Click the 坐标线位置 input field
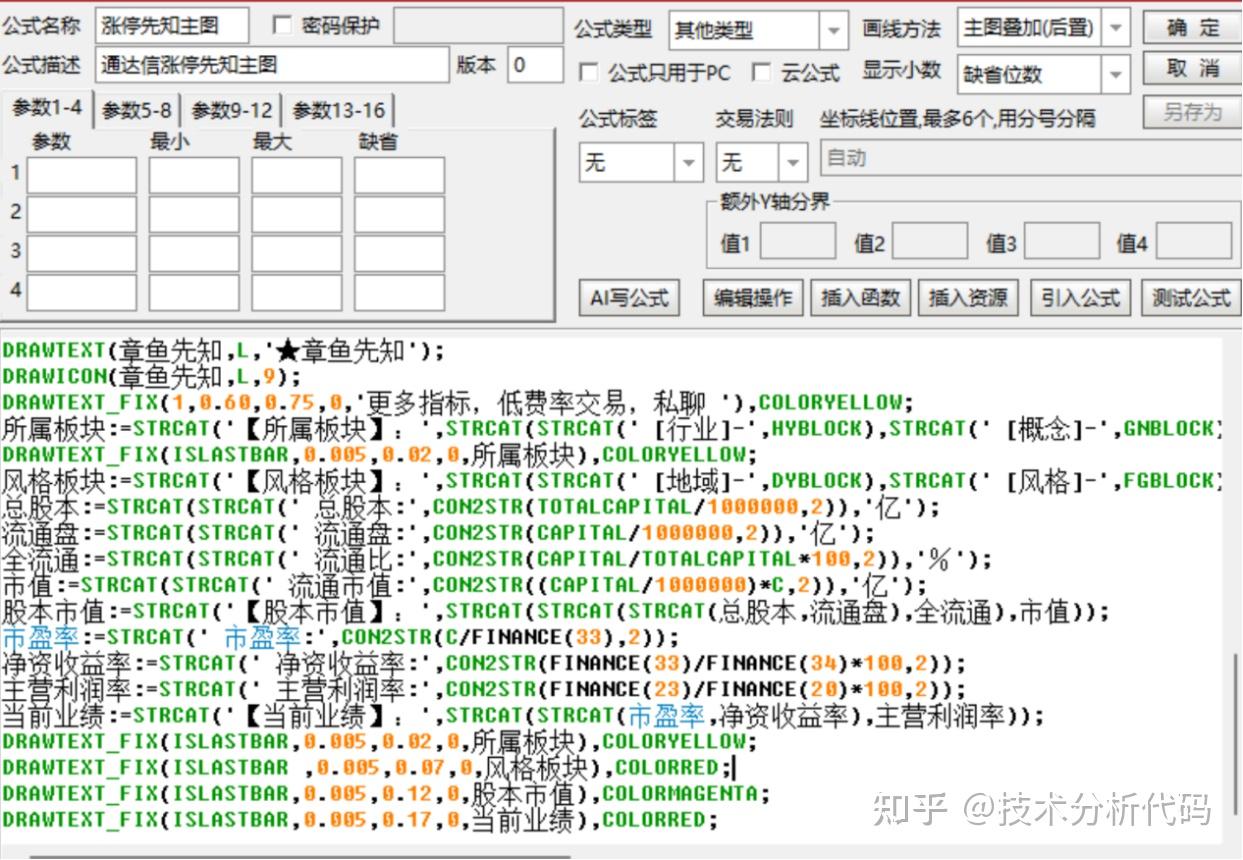1243x860 pixels. (1031, 158)
